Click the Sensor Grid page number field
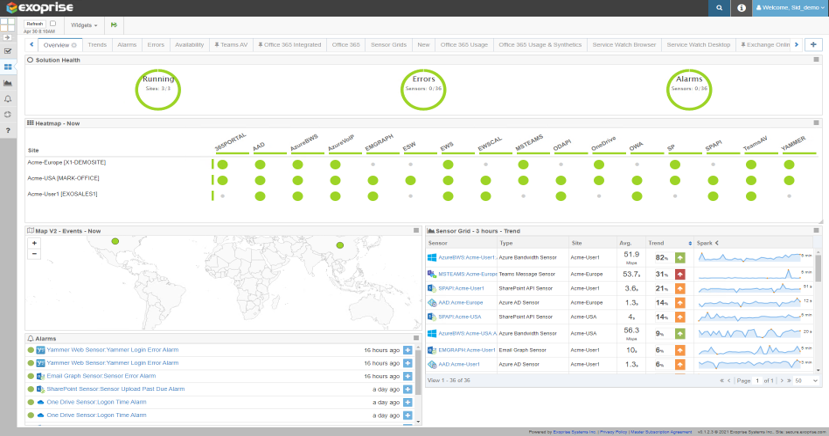This screenshot has width=829, height=436. coord(757,381)
